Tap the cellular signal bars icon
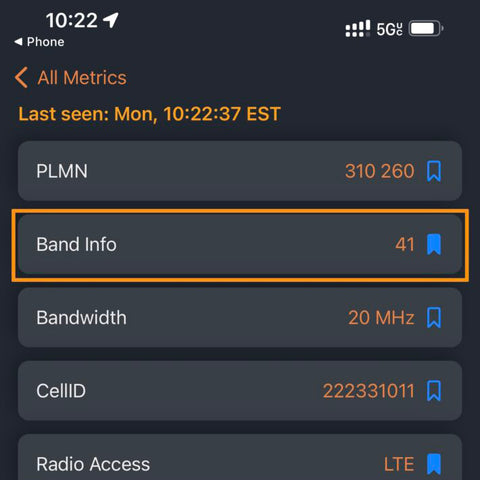 [358, 28]
